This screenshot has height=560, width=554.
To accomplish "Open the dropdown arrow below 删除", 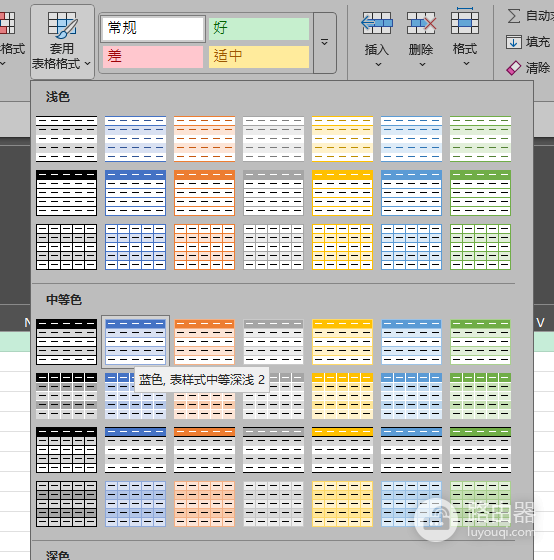I will point(422,65).
